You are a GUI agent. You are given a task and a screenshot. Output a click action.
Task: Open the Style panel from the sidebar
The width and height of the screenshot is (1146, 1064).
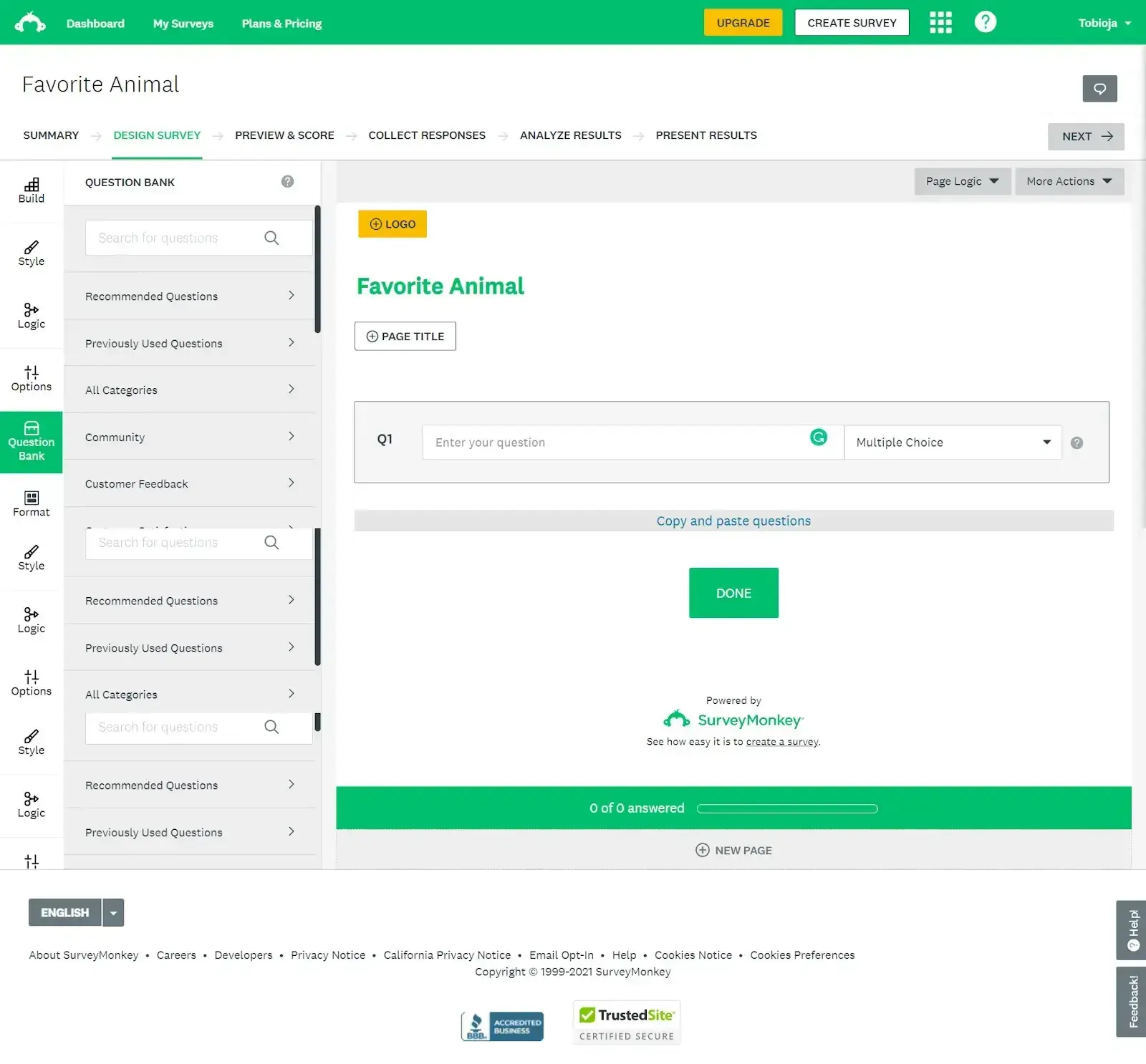(31, 252)
